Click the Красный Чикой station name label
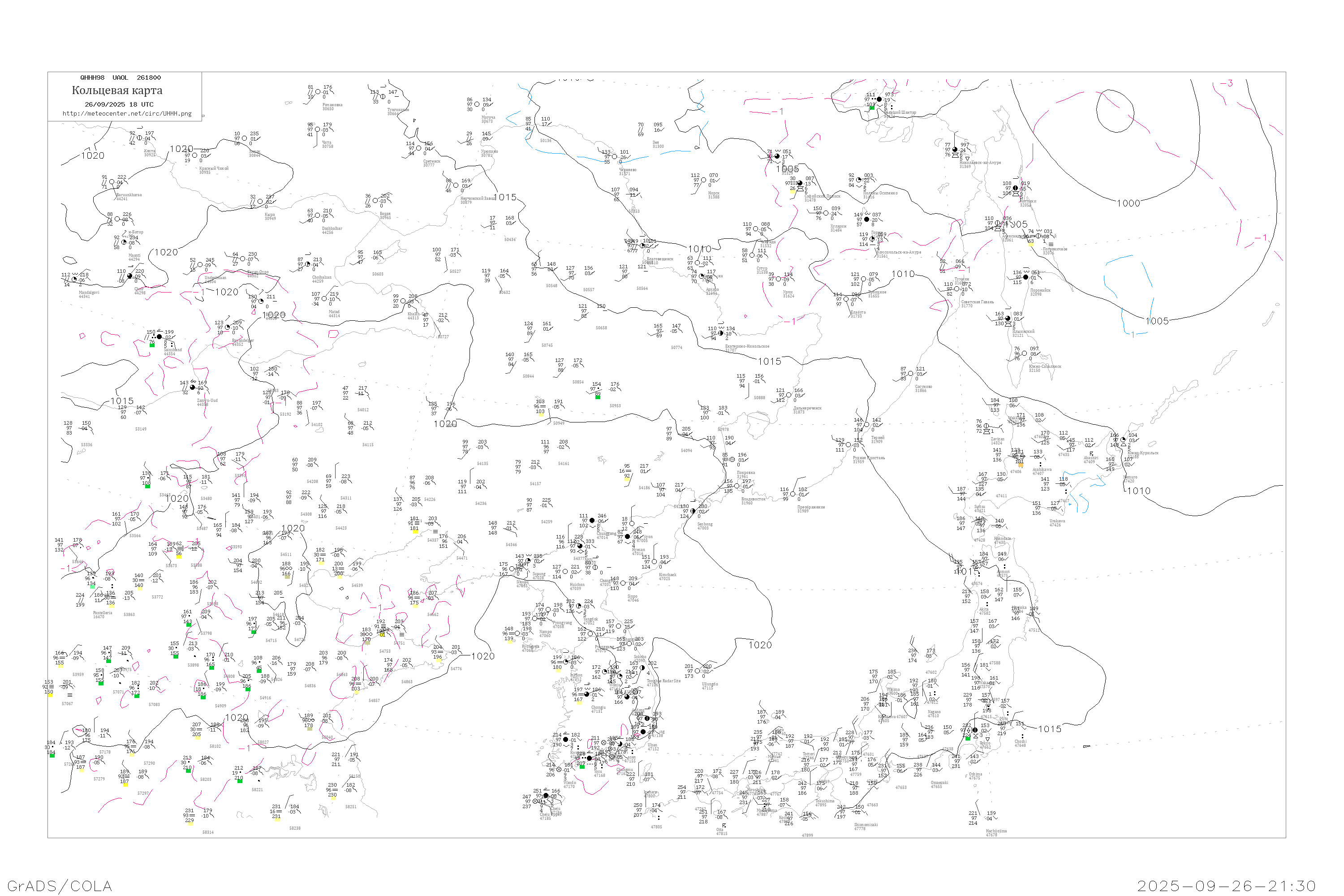Screen dimensions: 1344x896 [x=214, y=168]
